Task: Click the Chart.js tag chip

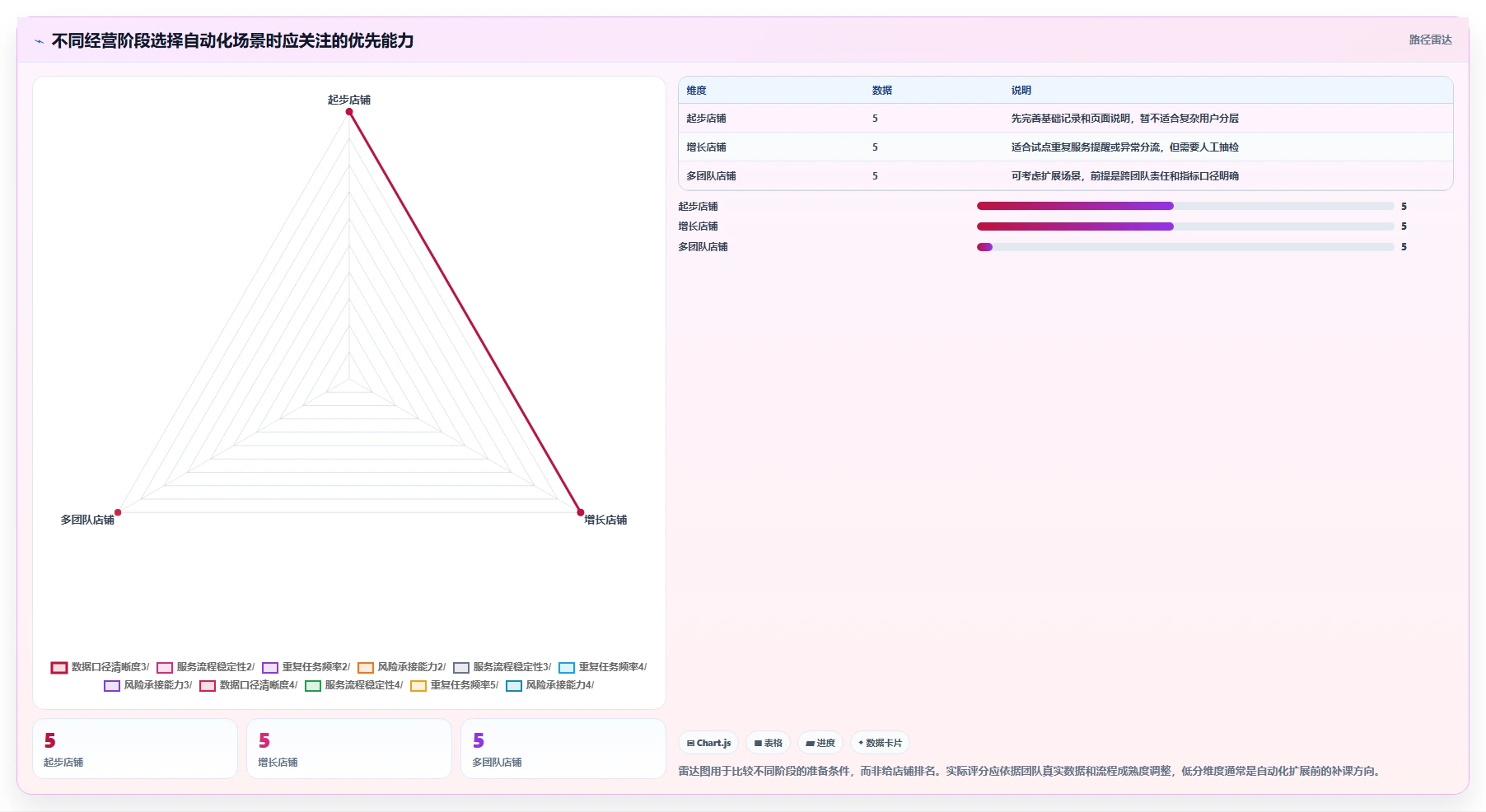Action: coord(708,743)
